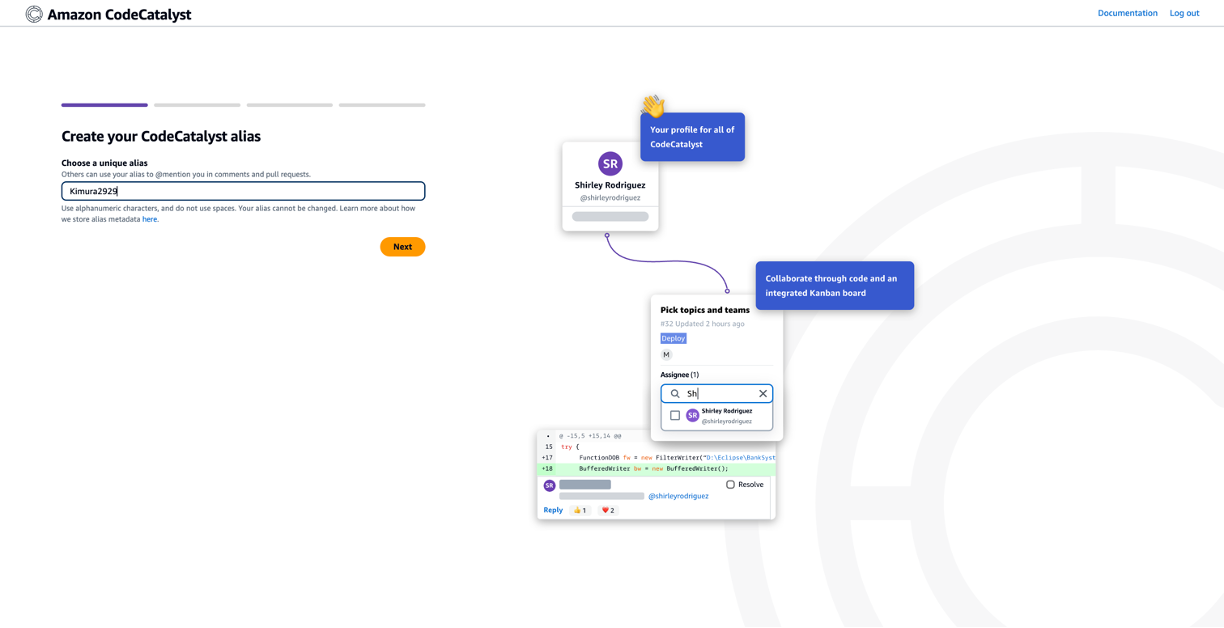This screenshot has width=1224, height=628.
Task: Click the Next button
Action: coord(402,246)
